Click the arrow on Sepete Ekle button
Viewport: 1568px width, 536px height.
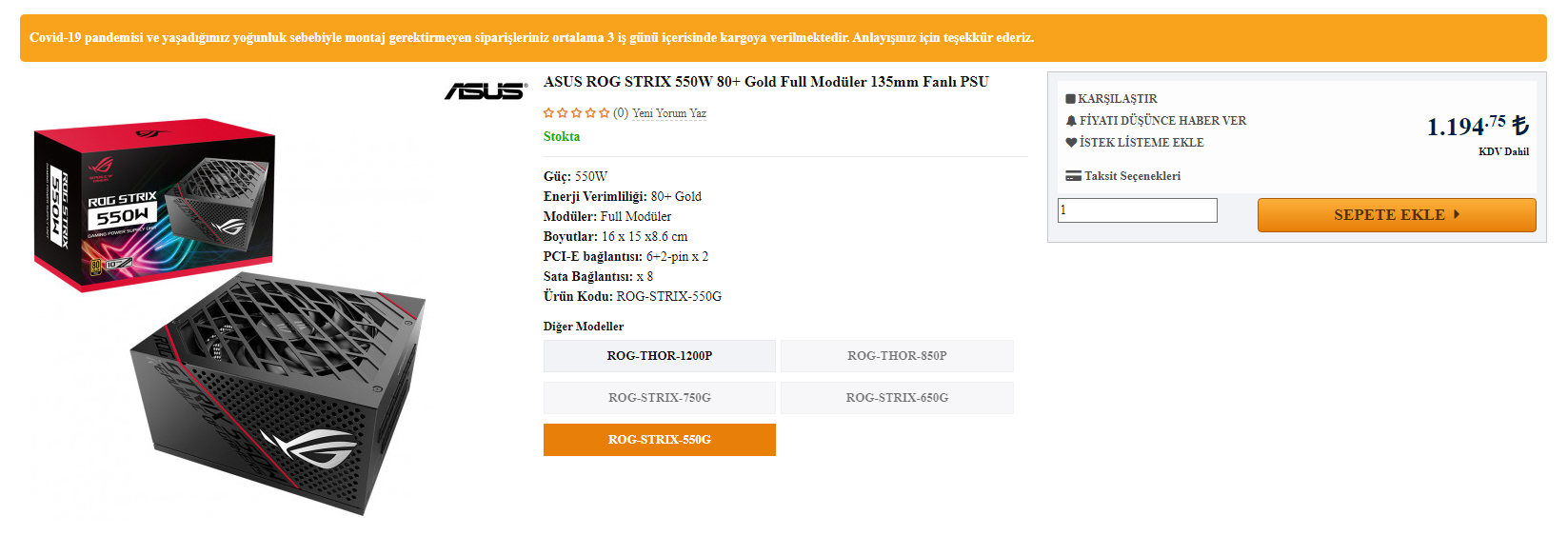1457,214
